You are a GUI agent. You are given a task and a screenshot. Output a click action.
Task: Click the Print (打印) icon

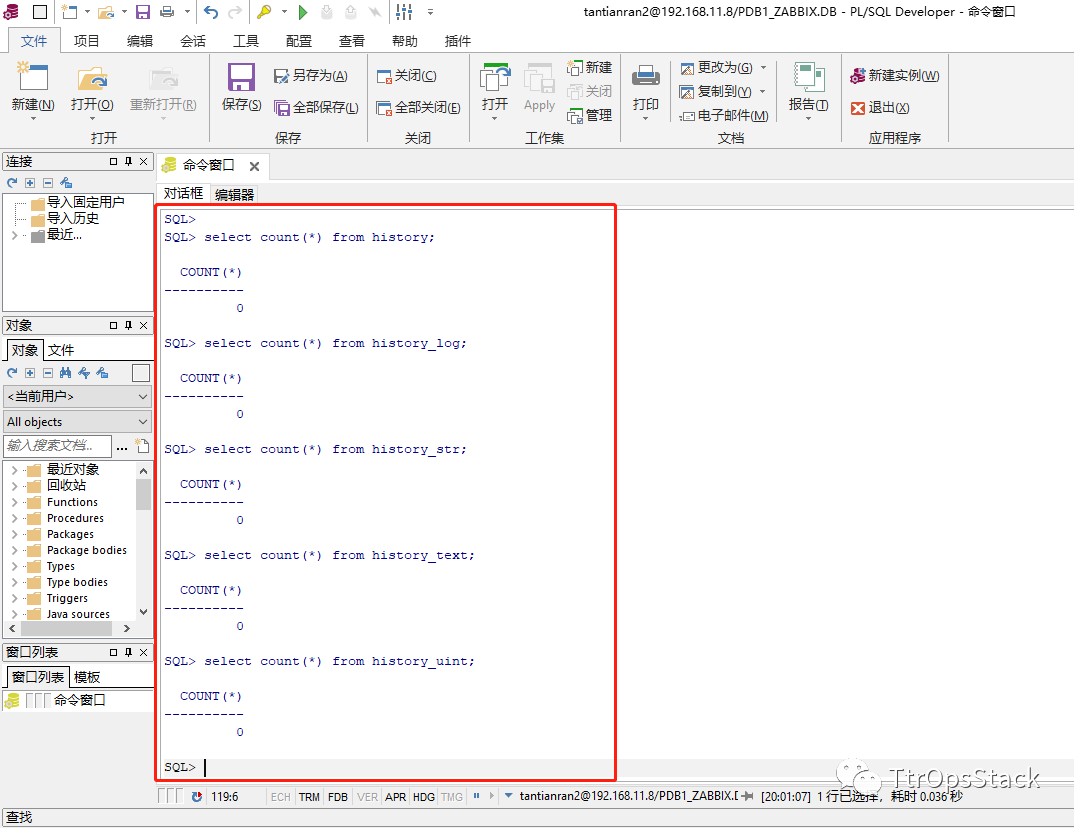[x=644, y=78]
